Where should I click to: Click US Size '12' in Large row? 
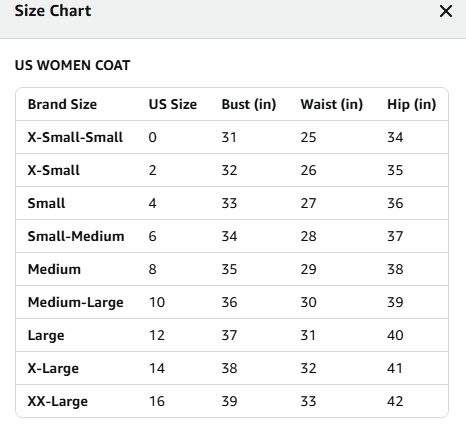(x=157, y=335)
